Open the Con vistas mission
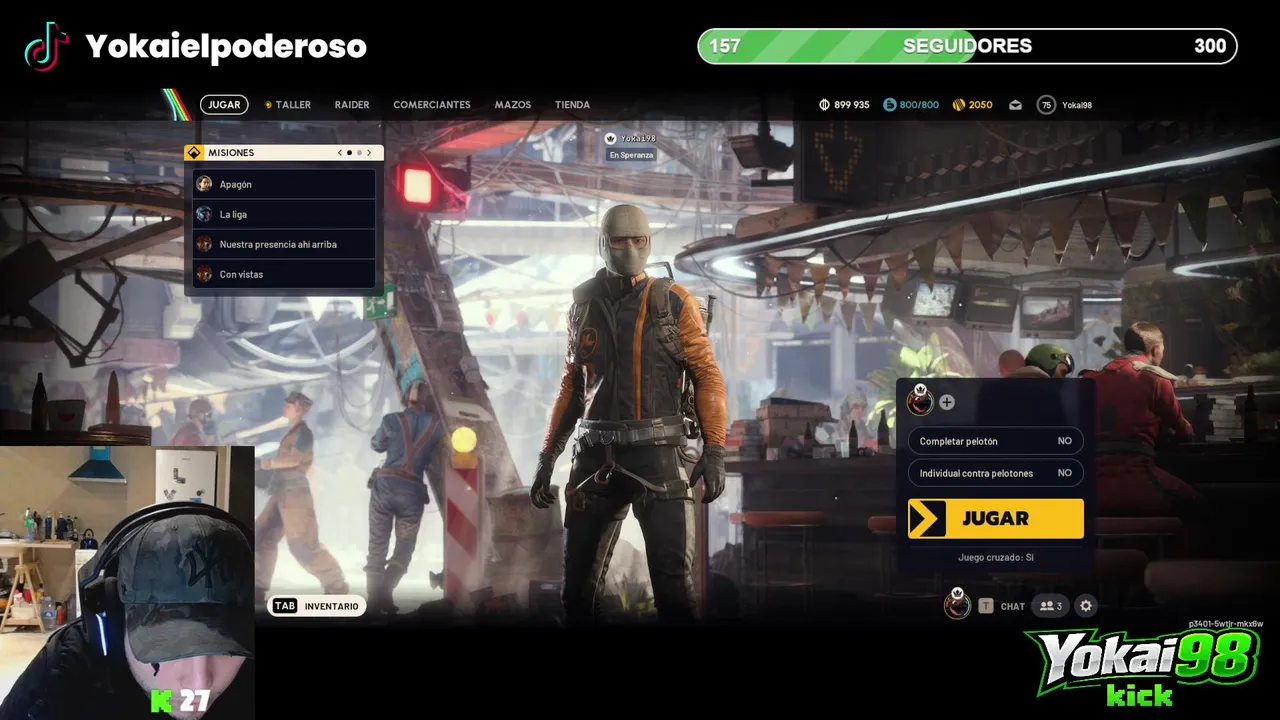The image size is (1280, 720). 284,274
